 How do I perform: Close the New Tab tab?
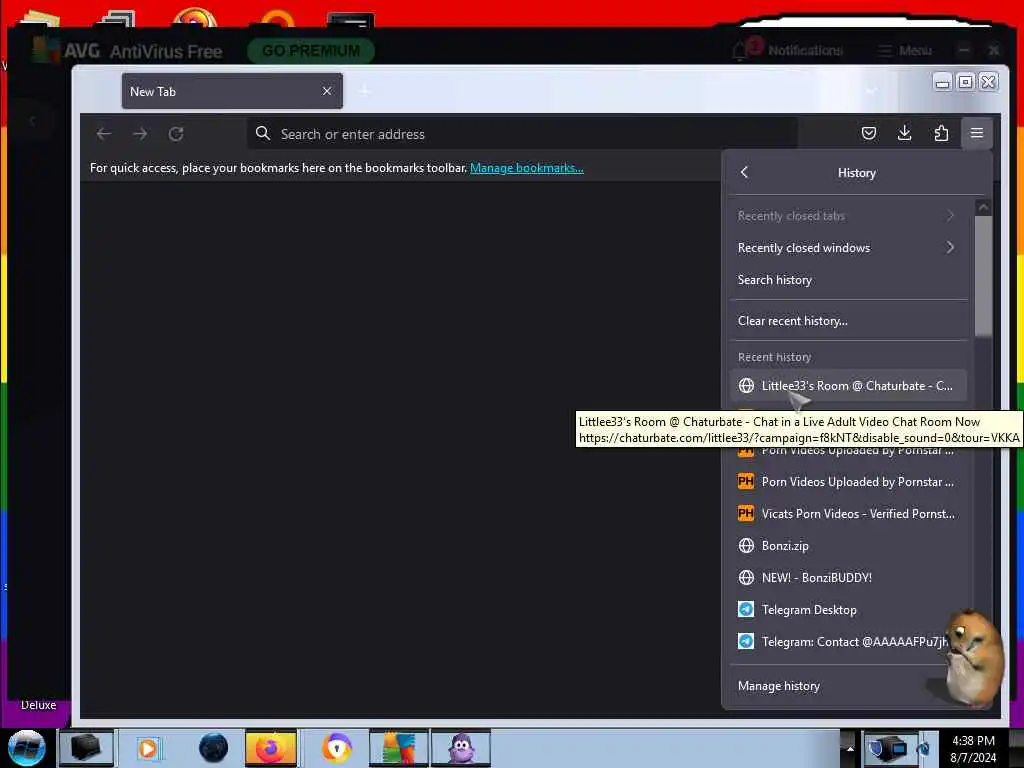327,91
